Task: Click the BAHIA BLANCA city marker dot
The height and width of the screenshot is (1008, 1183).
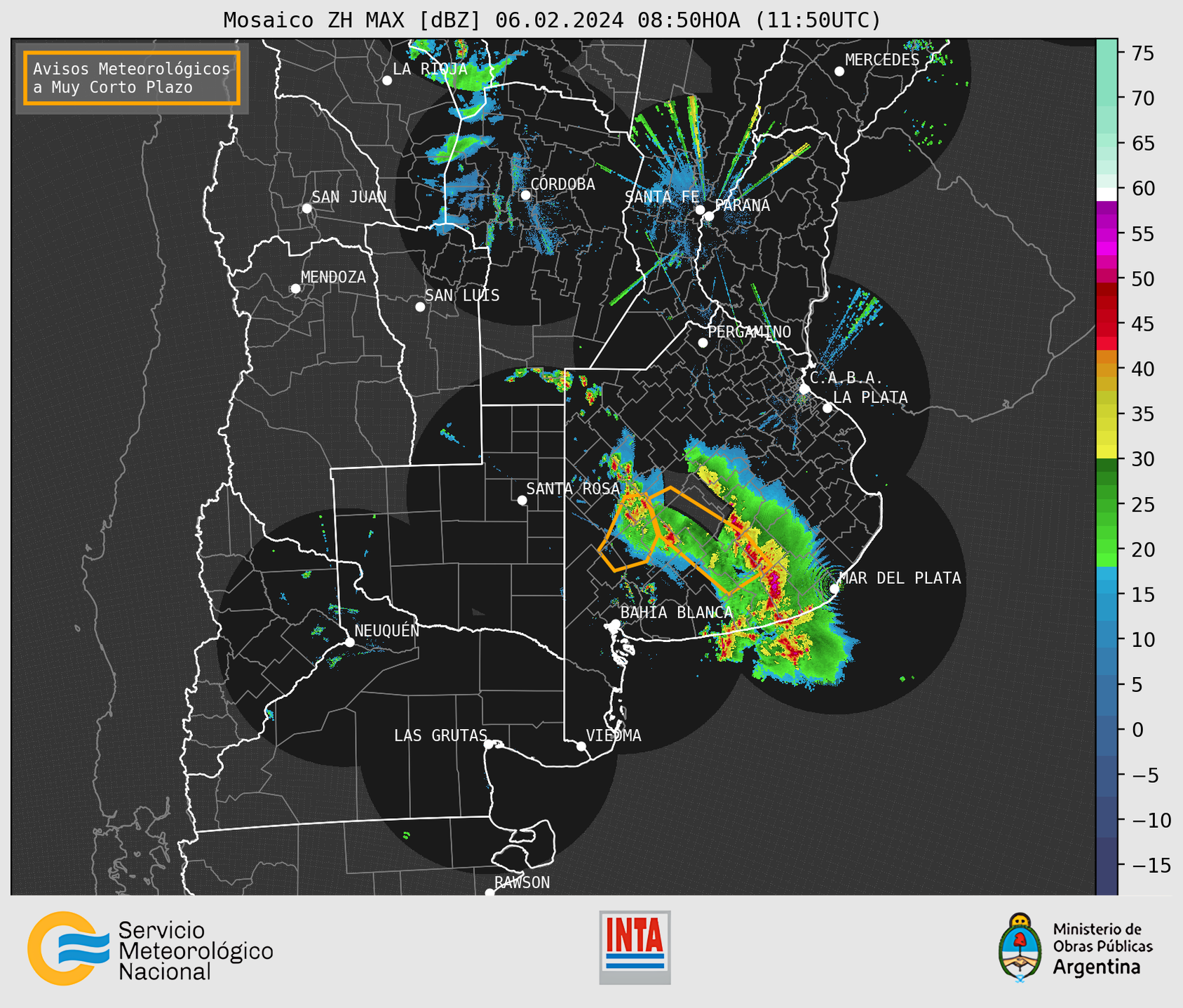Action: 615,624
